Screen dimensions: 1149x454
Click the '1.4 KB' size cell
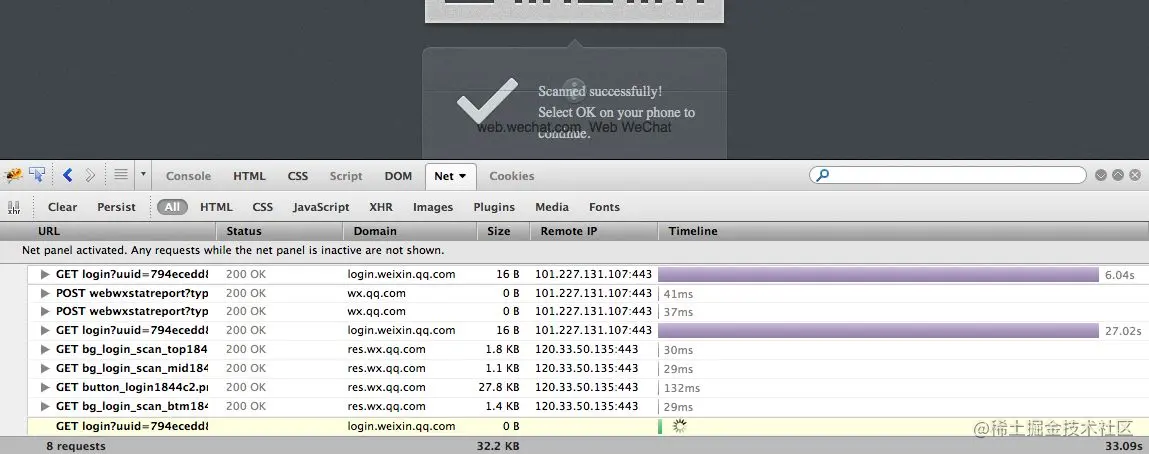click(502, 406)
